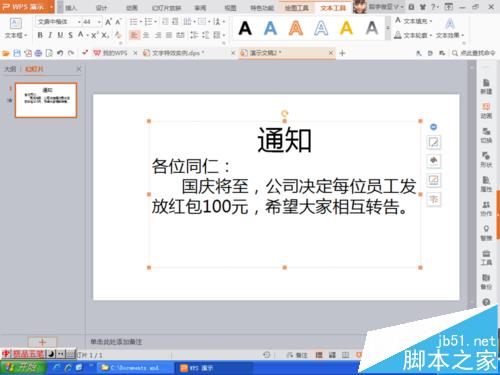Image resolution: width=500 pixels, height=375 pixels.
Task: Select justify alignment button
Action: [x=169, y=35]
